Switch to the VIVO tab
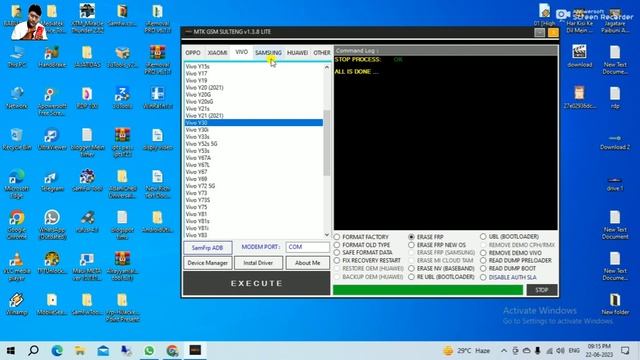This screenshot has width=640, height=360. [x=242, y=52]
